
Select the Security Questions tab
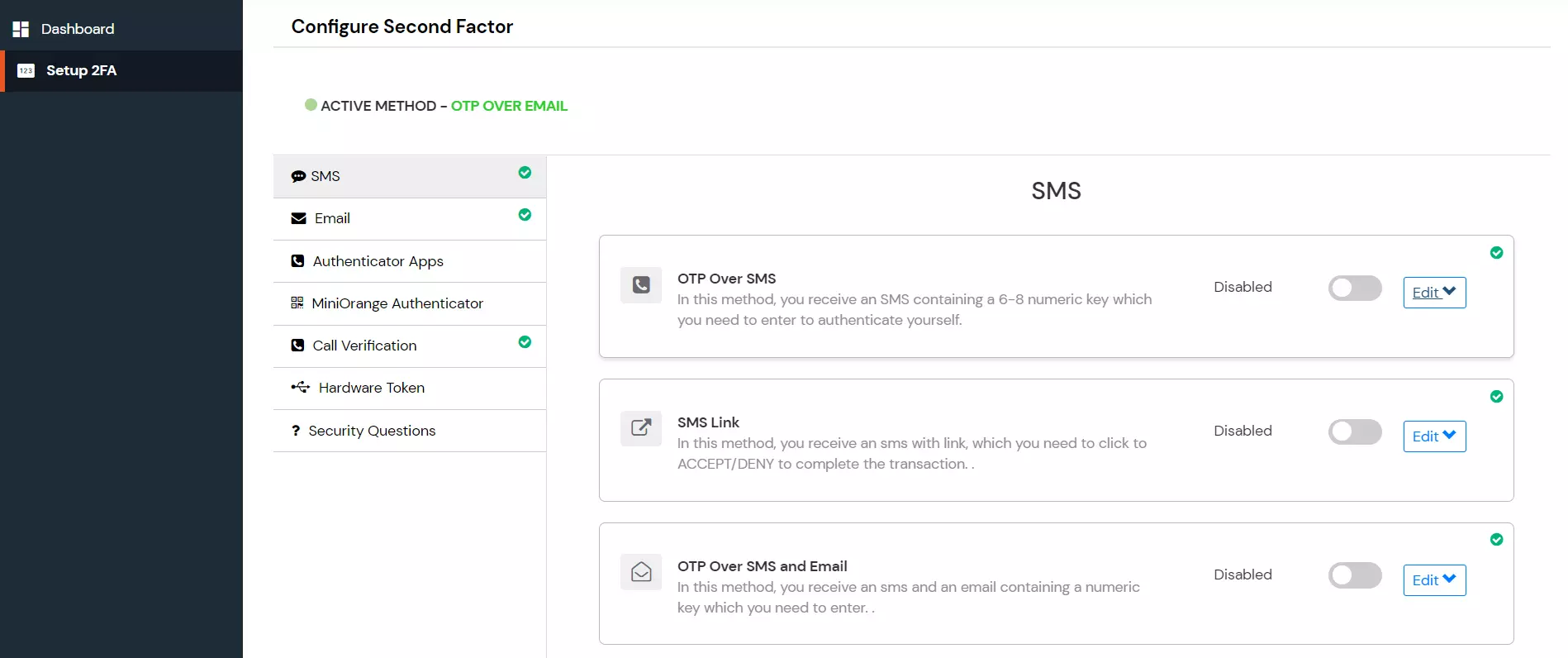(x=372, y=431)
